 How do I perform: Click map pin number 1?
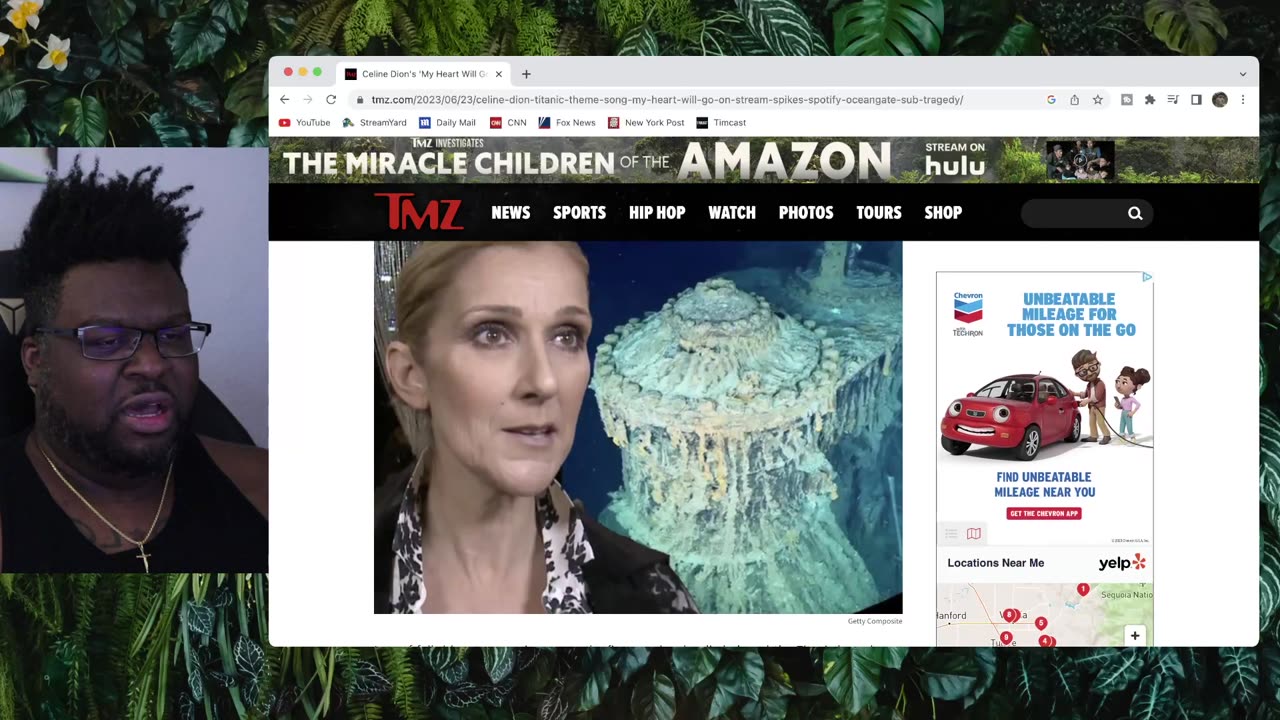[x=1083, y=590]
